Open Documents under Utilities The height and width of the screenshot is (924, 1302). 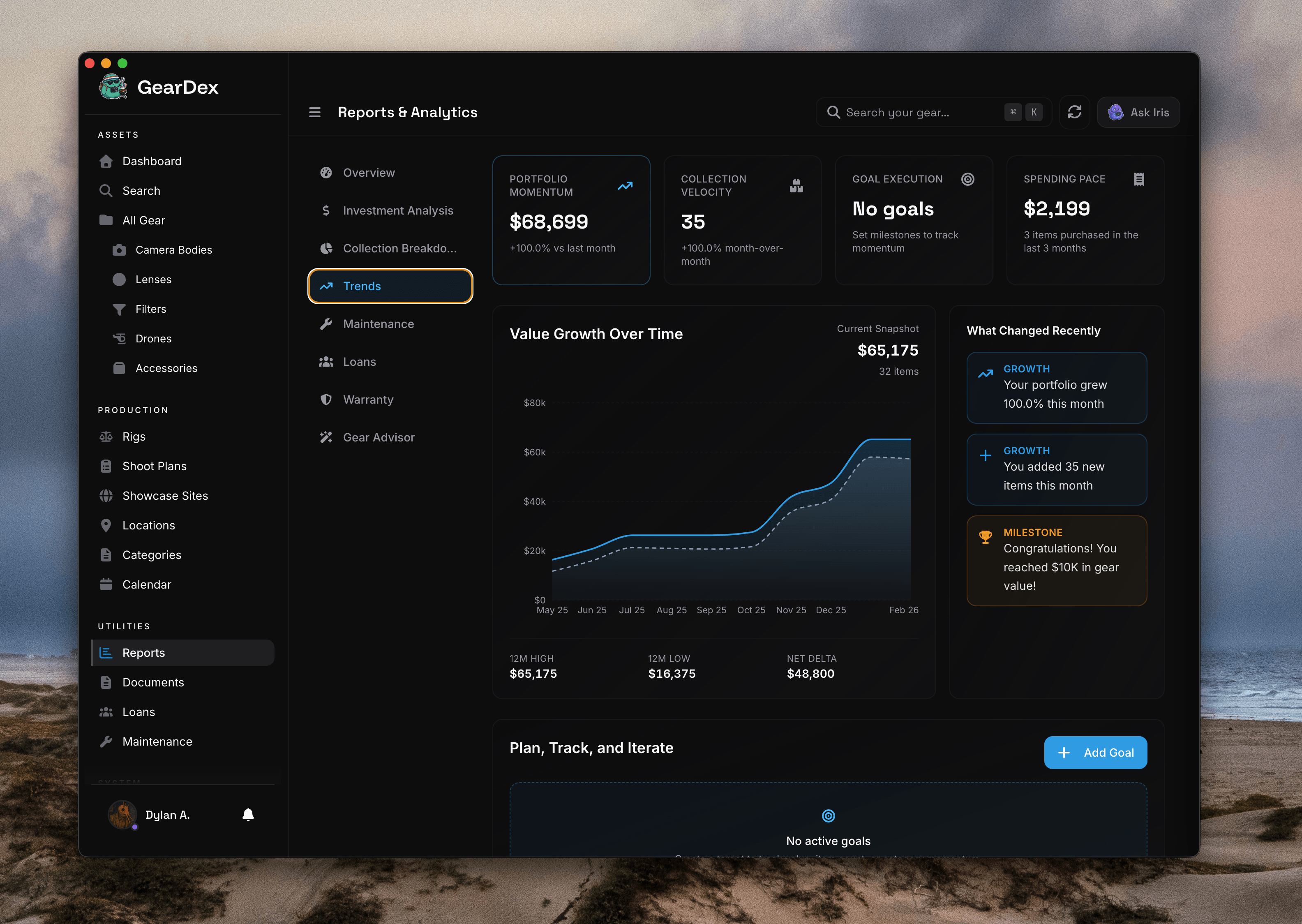point(182,682)
